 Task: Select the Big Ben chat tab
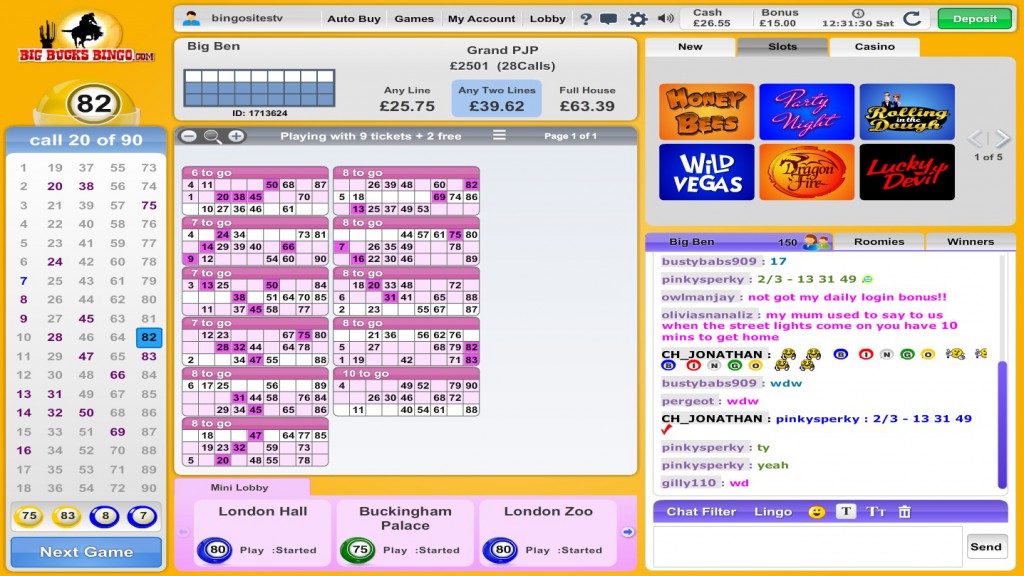tap(739, 242)
